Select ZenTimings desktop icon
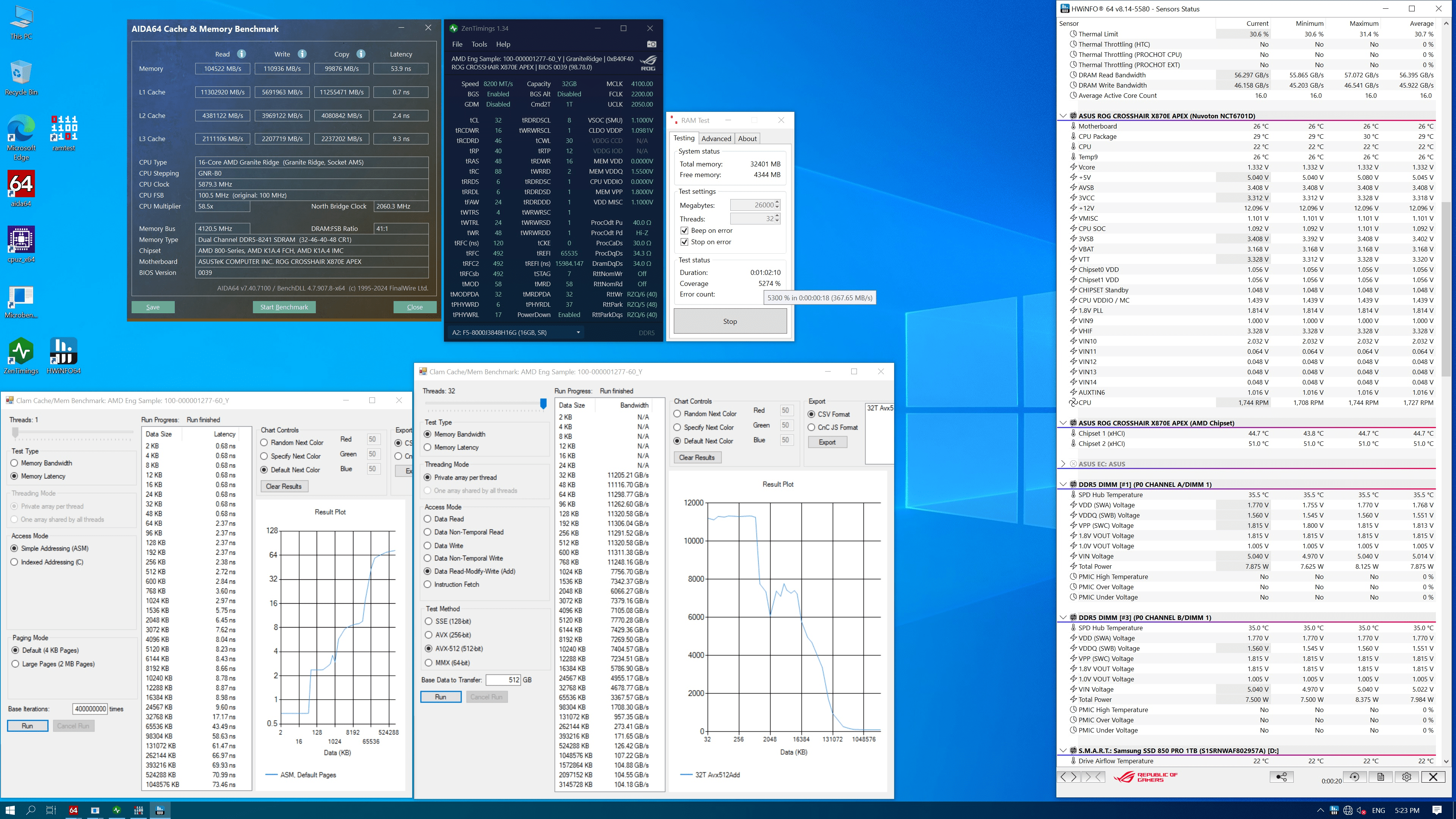The image size is (1456, 819). pyautogui.click(x=21, y=356)
